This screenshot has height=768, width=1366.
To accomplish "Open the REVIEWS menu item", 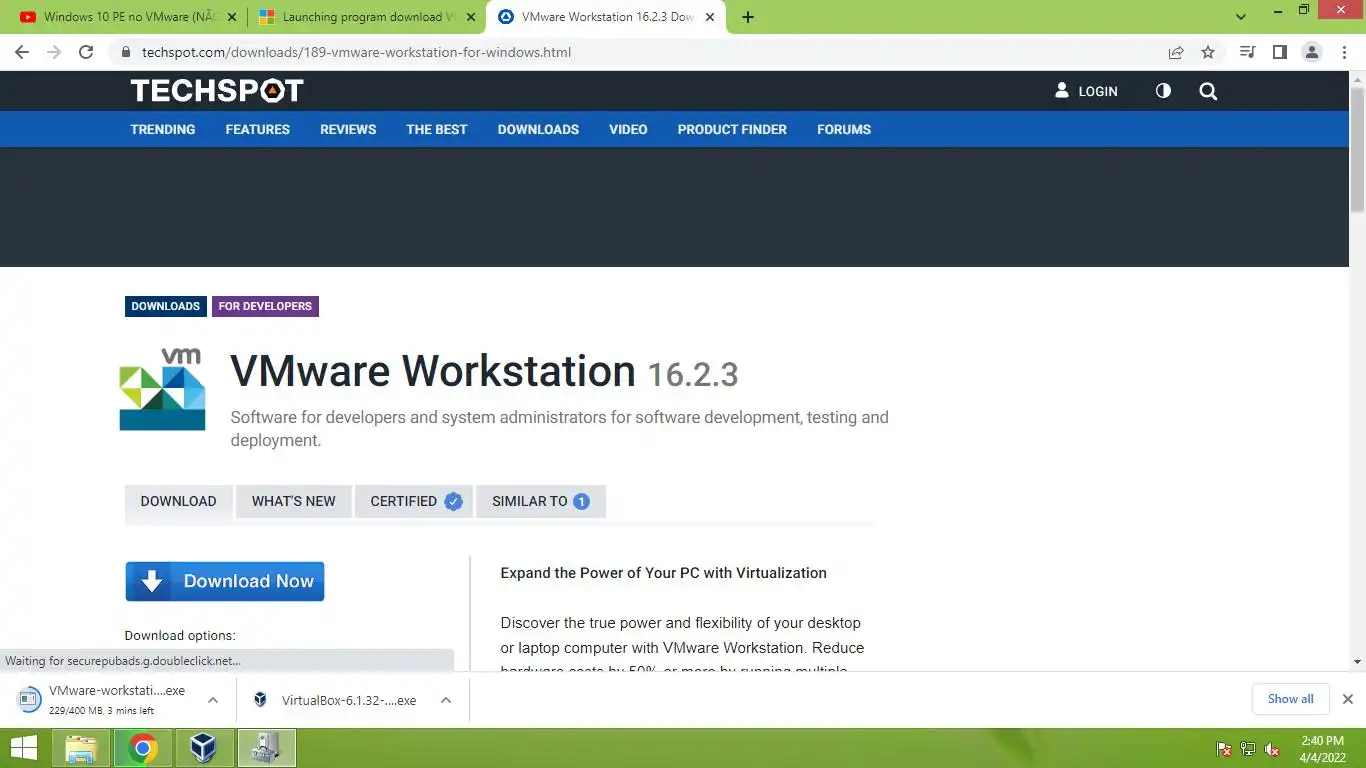I will click(x=348, y=129).
